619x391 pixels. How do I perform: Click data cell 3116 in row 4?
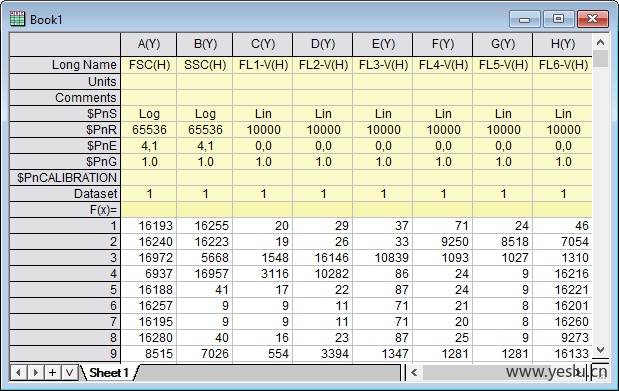pos(263,274)
